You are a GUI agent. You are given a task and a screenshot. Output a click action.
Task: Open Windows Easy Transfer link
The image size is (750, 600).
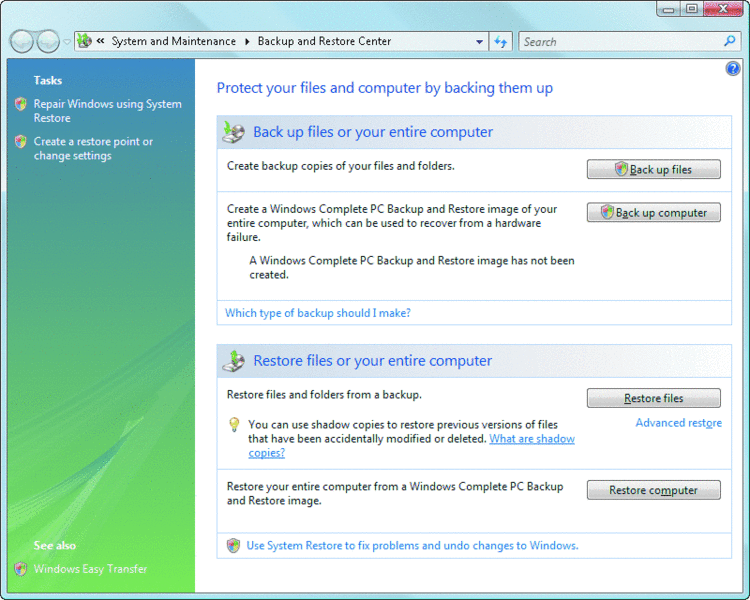tap(90, 569)
